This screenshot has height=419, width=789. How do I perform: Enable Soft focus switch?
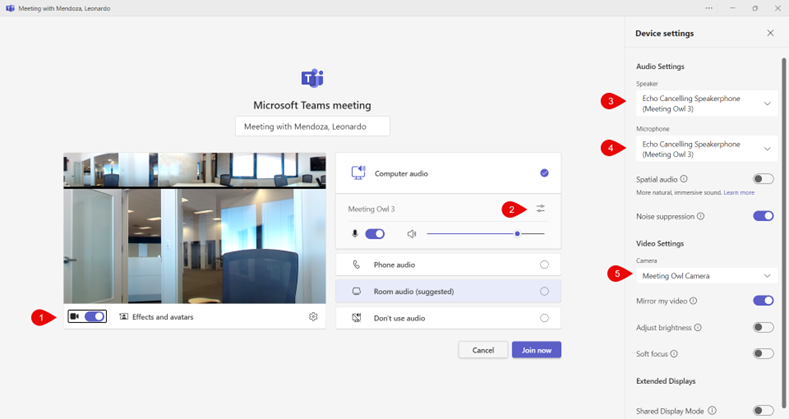763,354
